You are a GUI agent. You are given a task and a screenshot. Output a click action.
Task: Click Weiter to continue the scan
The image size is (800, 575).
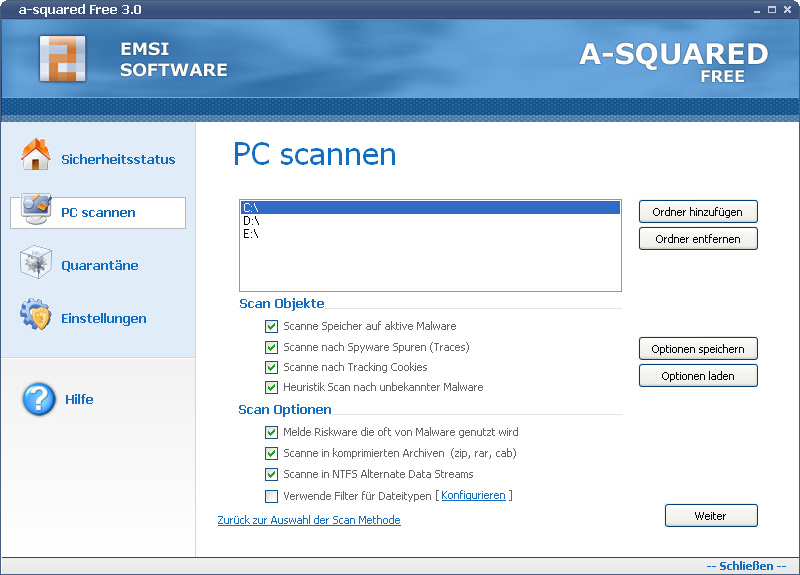pos(711,516)
